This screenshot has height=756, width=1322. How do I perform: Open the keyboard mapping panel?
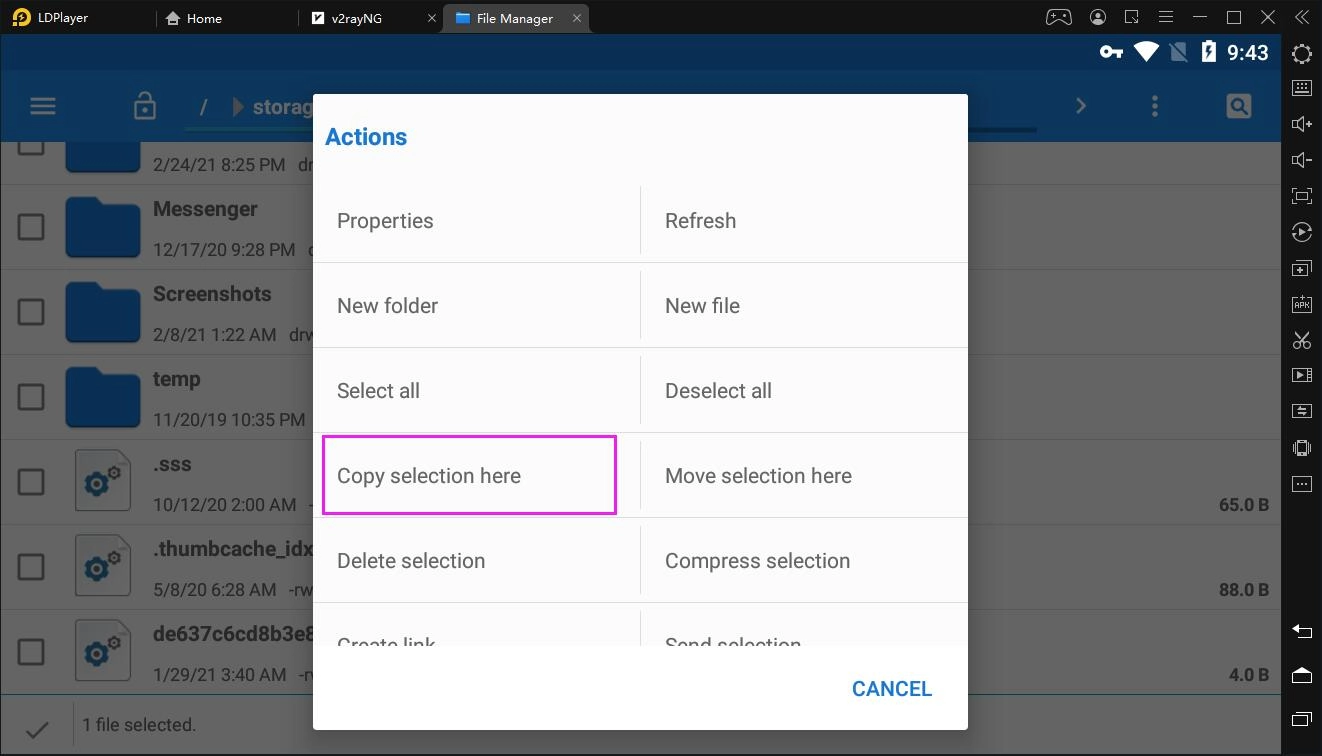[1301, 87]
